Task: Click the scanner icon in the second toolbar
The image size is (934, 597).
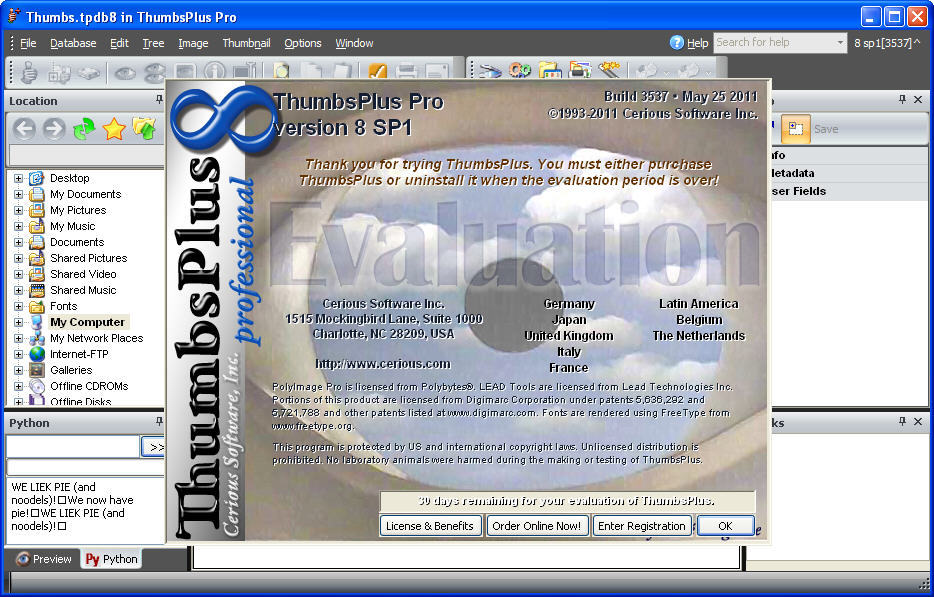Action: 490,71
